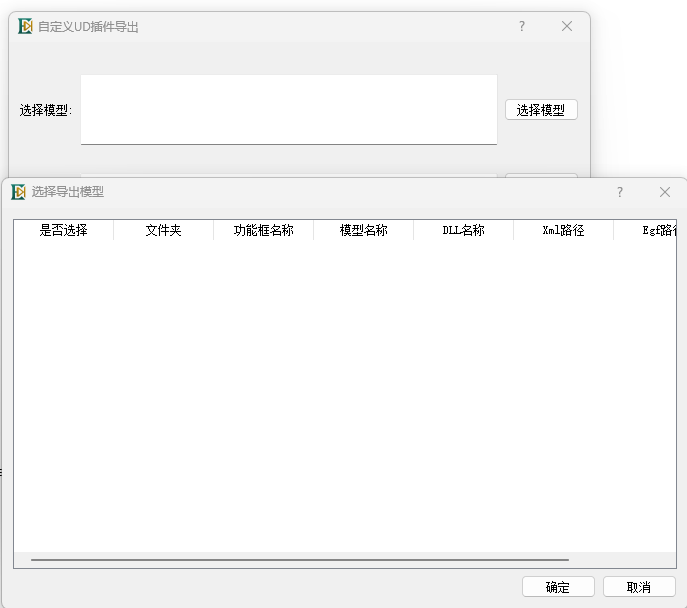
Task: Select the 功能框名称 column header
Action: (263, 231)
